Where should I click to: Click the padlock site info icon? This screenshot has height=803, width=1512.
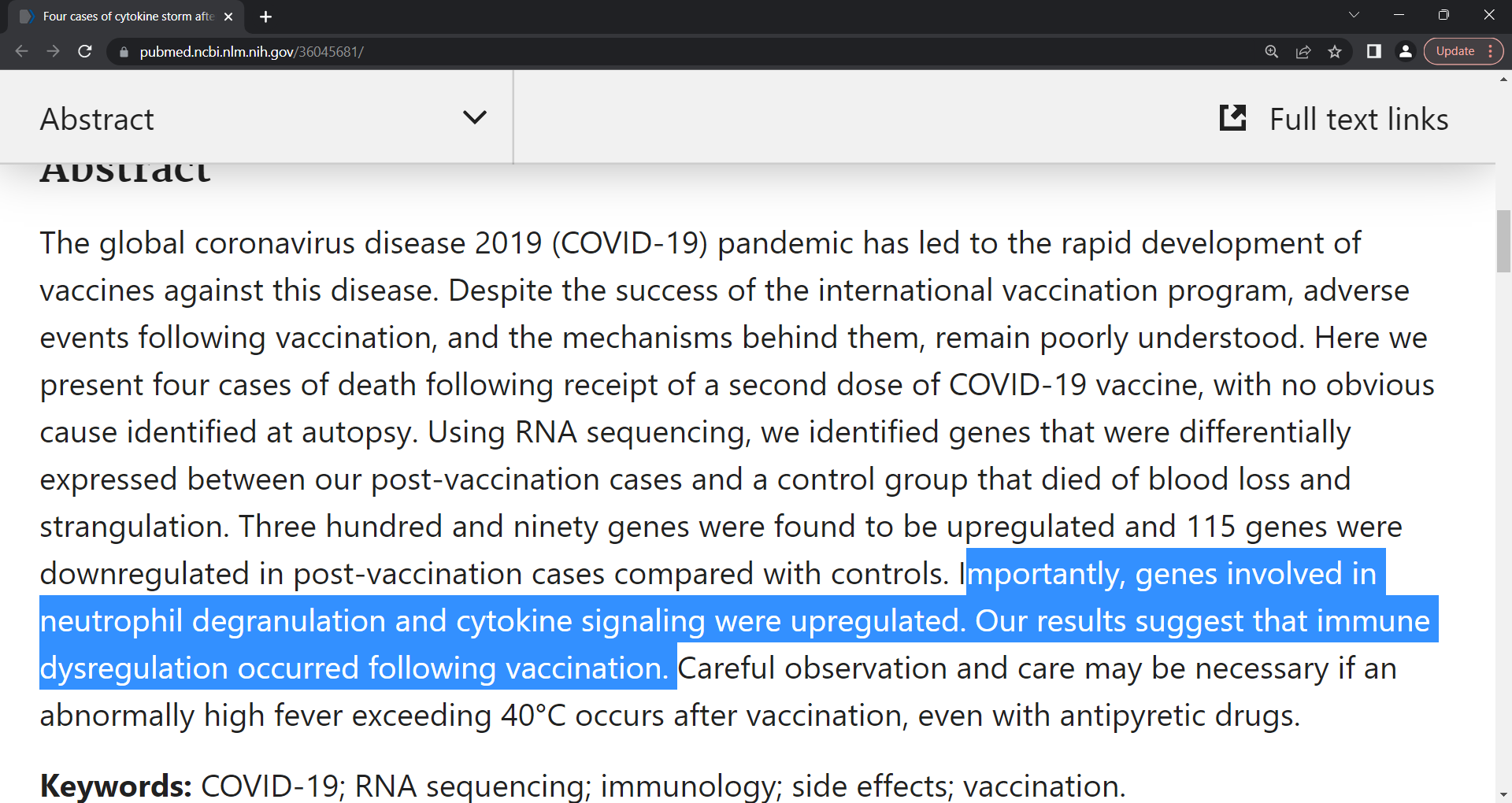[x=124, y=52]
